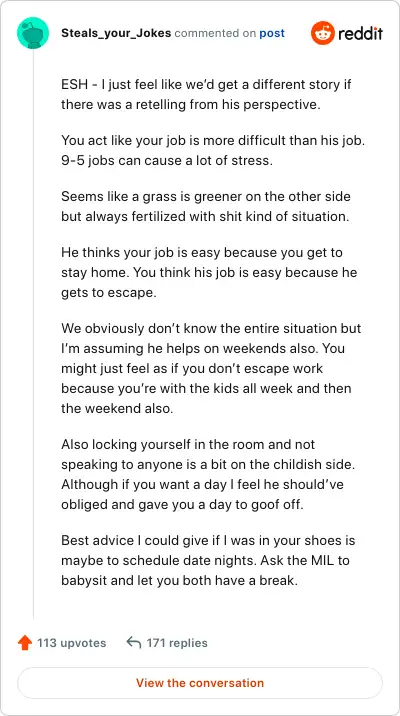Select the opening ESH different story paragraph
400x716 pixels.
(206, 95)
